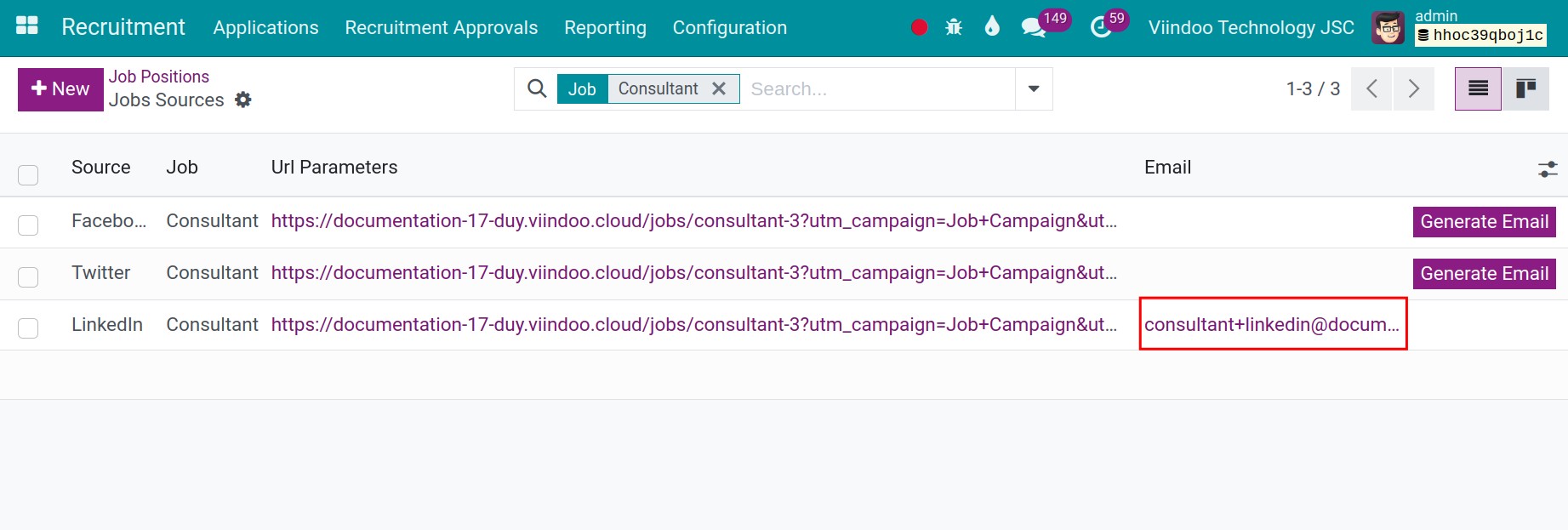Viewport: 1568px width, 530px height.
Task: Switch to list view
Action: (1479, 88)
